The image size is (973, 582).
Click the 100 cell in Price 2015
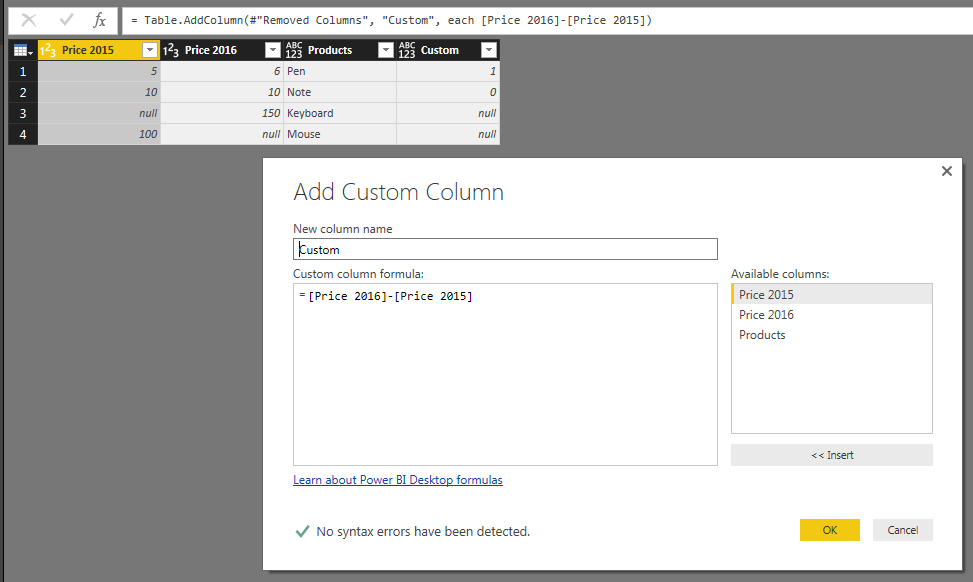tap(99, 134)
